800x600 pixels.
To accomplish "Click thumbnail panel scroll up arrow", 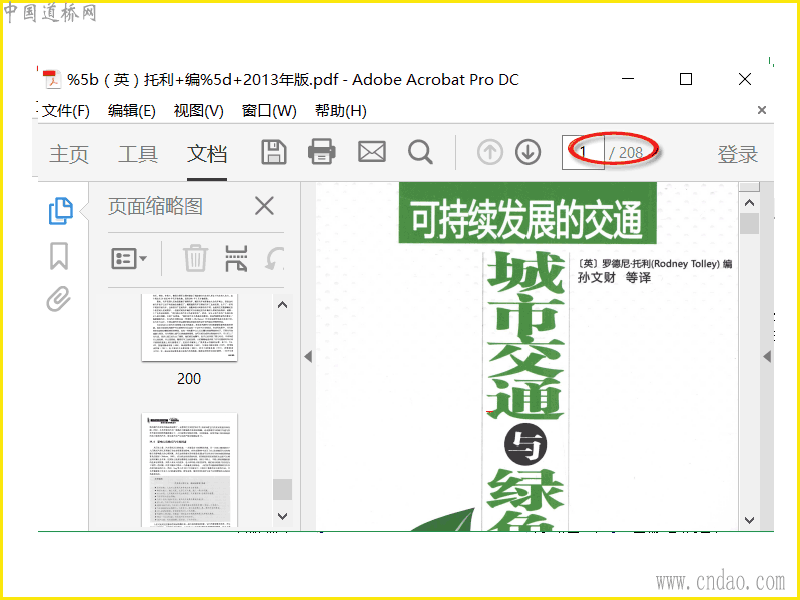I will pyautogui.click(x=282, y=305).
